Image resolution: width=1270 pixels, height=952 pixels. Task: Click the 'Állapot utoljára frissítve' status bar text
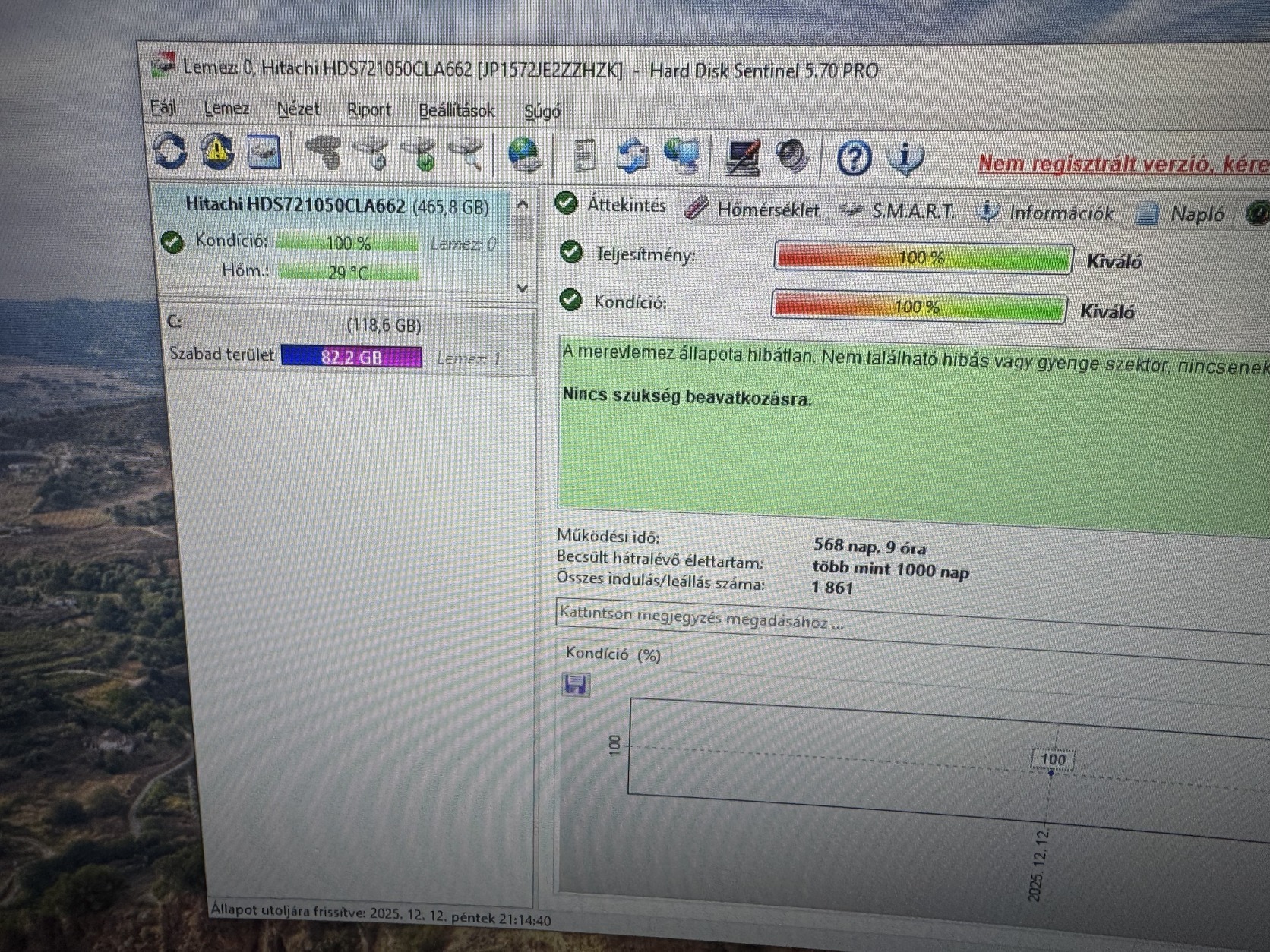tap(381, 914)
